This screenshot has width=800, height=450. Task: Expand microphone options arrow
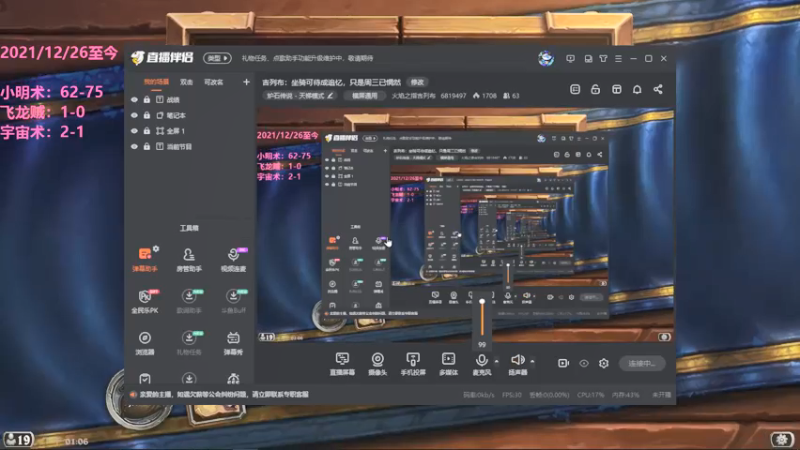(496, 361)
